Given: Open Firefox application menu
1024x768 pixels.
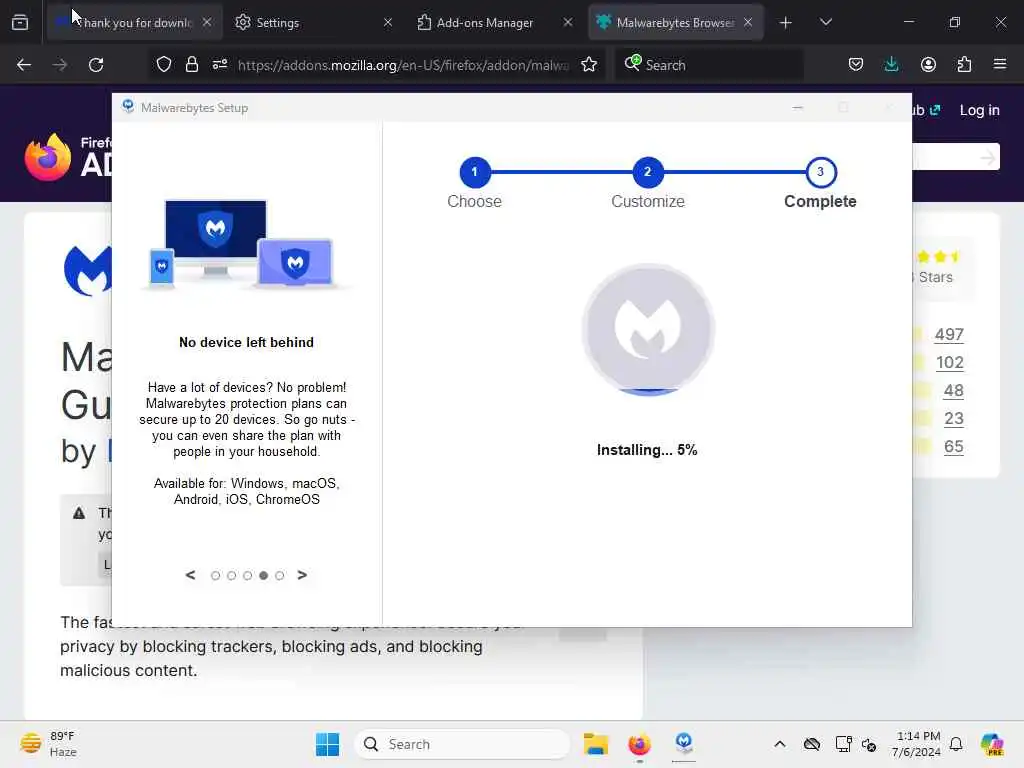Looking at the screenshot, I should [x=1000, y=64].
